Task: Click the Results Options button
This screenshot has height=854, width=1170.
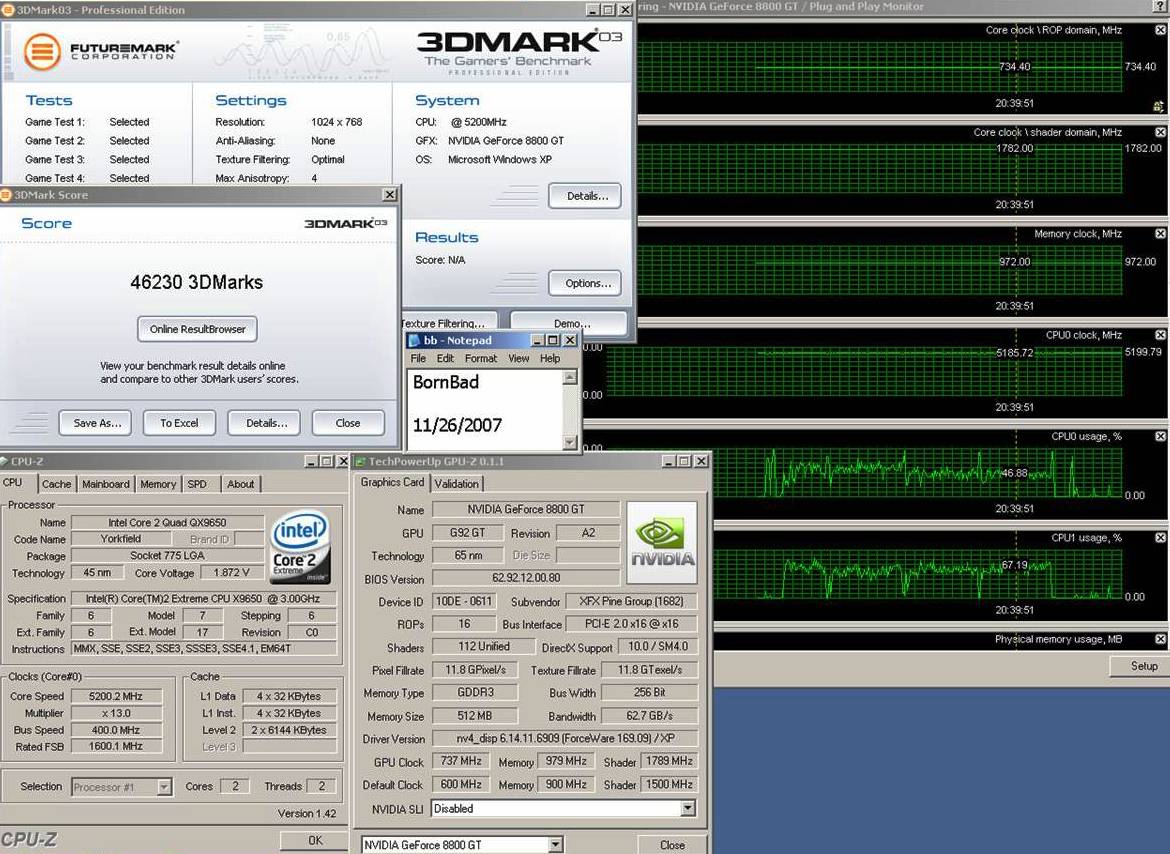Action: (584, 283)
